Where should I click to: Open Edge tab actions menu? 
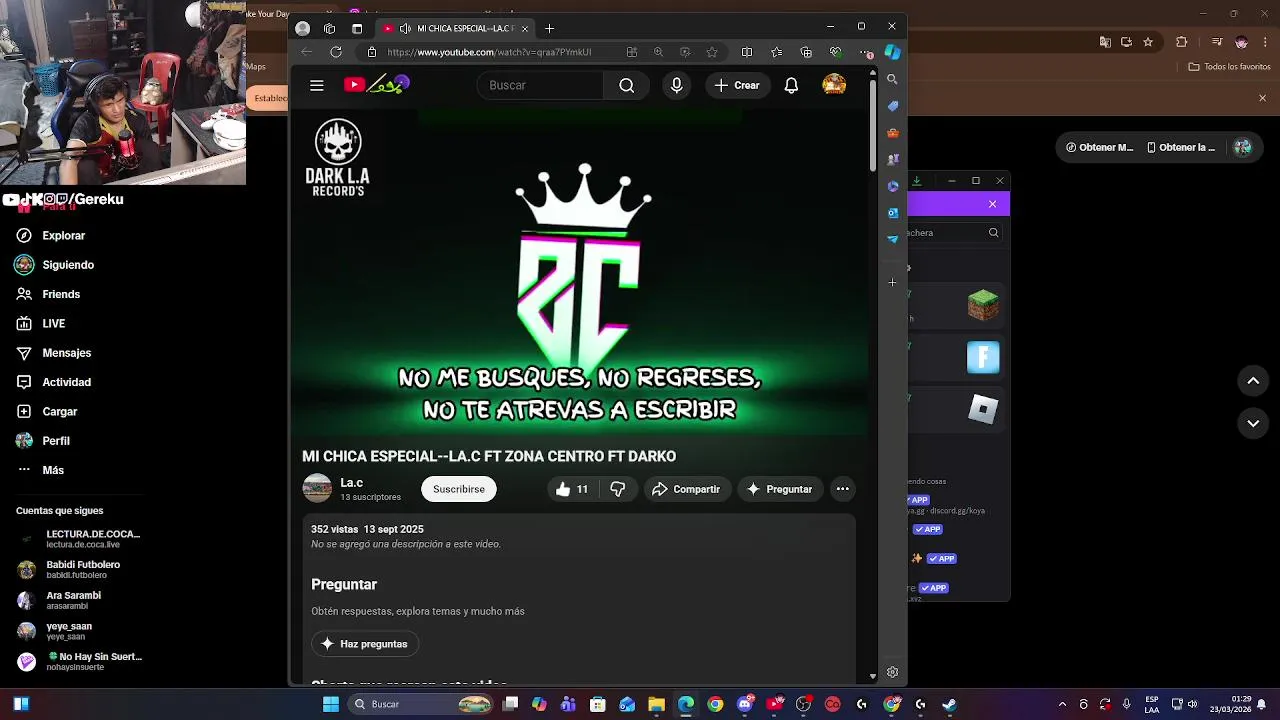[x=357, y=28]
